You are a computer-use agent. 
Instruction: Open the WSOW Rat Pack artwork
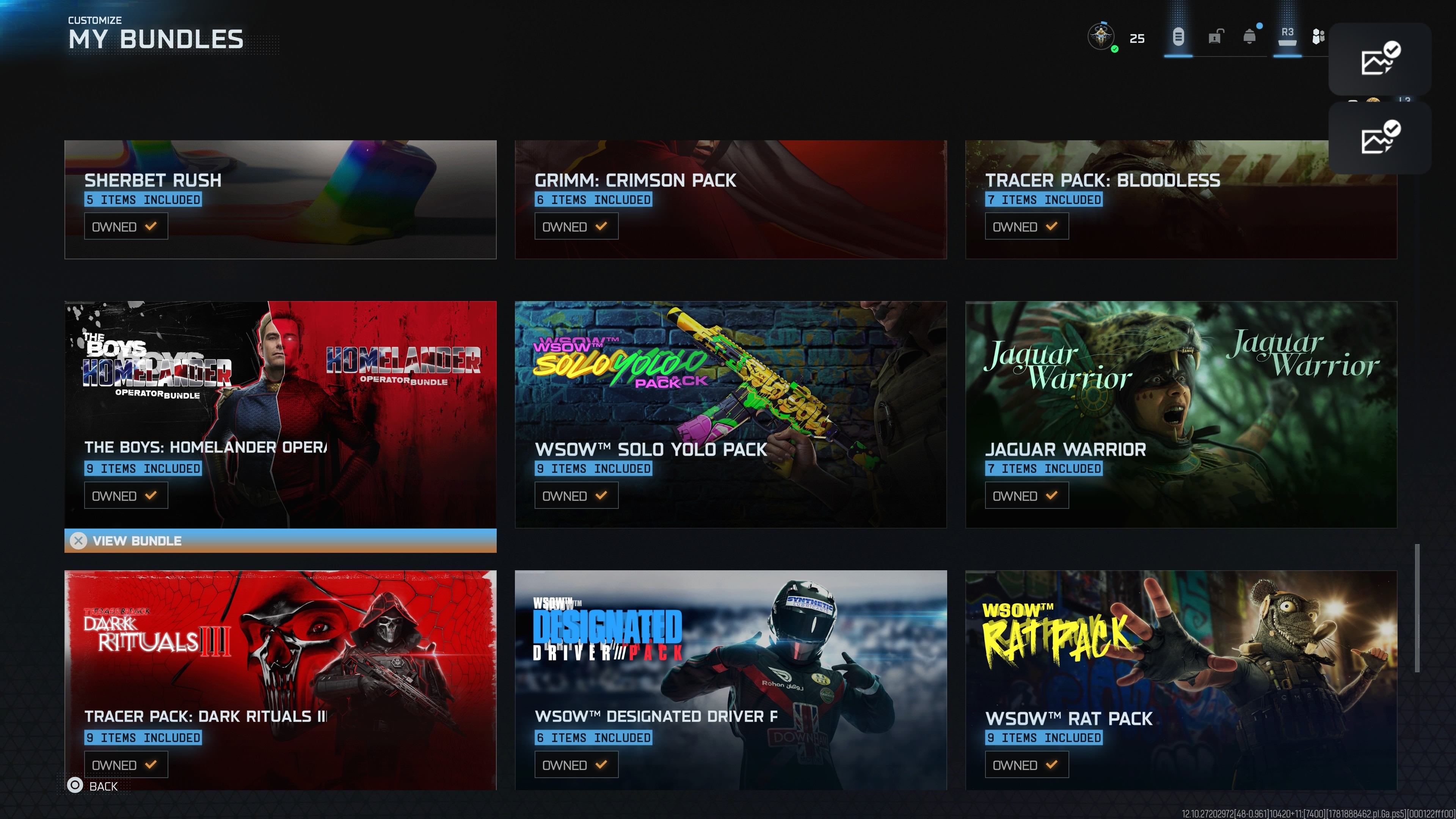point(1181,680)
